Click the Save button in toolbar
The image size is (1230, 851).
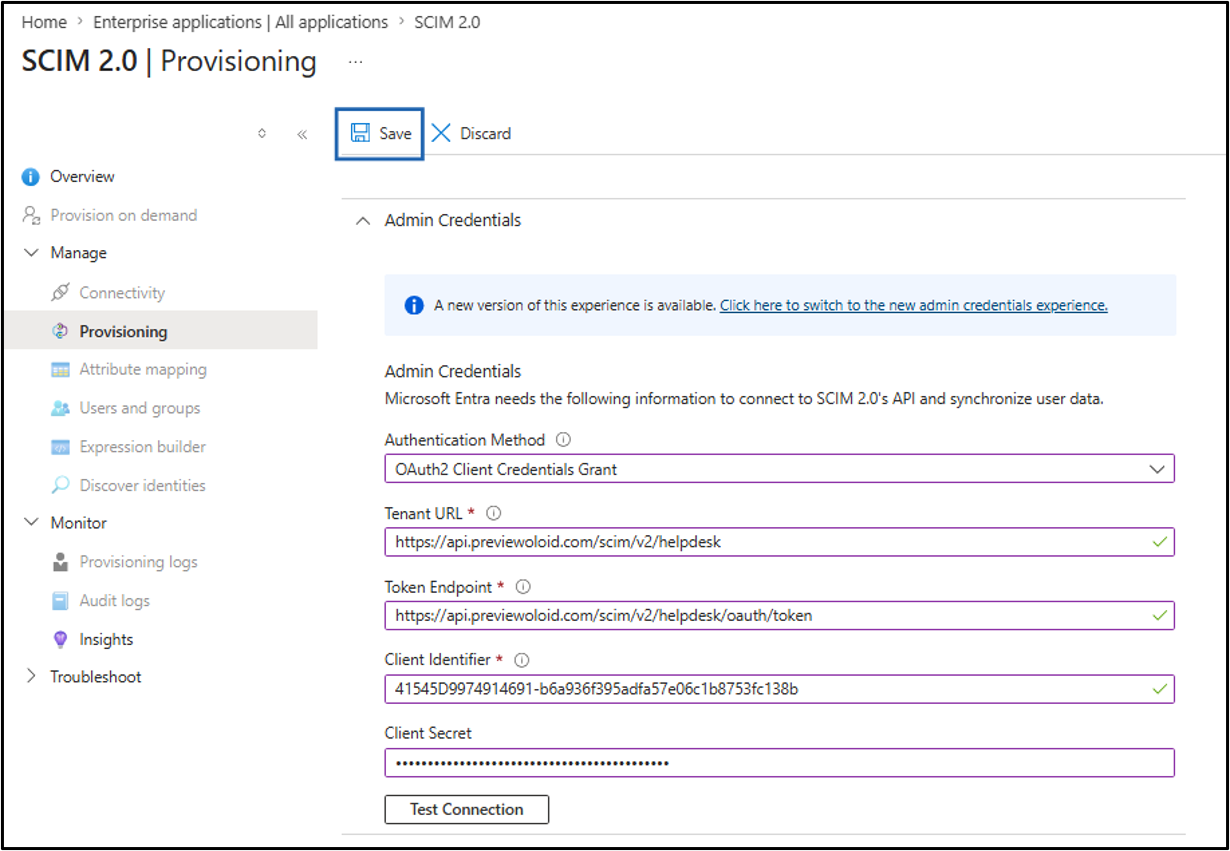pos(380,134)
